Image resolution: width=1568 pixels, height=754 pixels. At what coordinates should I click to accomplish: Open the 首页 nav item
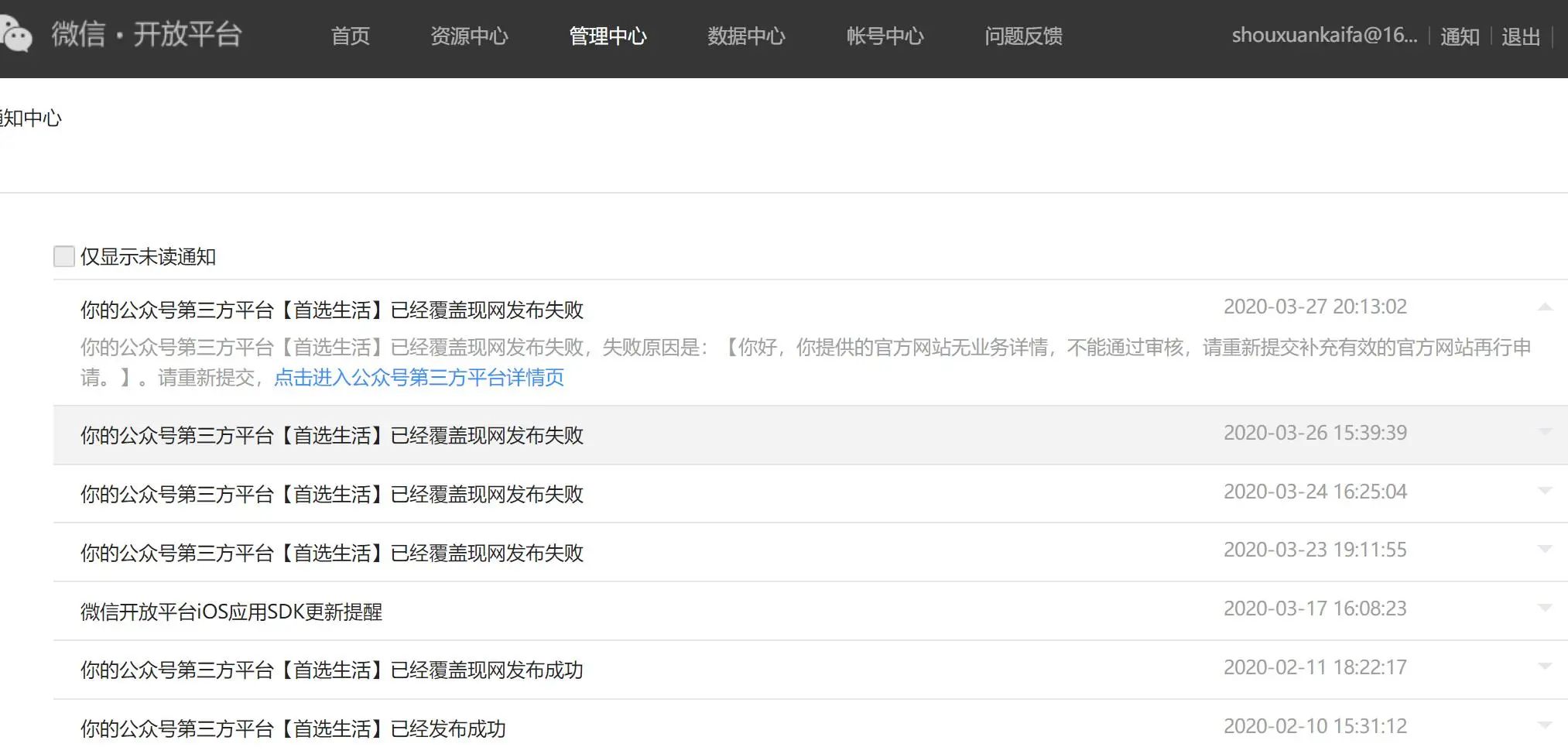click(x=351, y=36)
